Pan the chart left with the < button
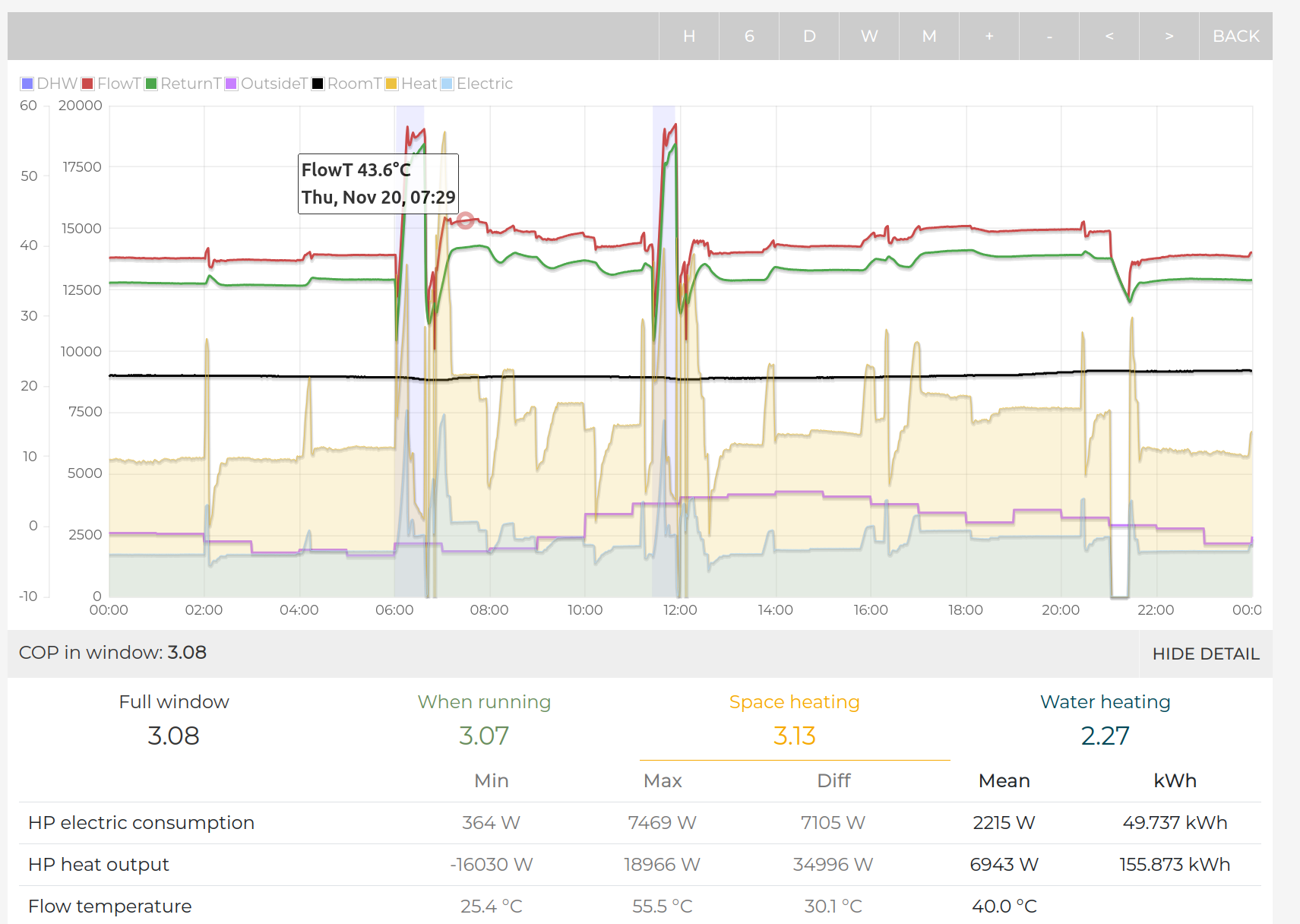Viewport: 1300px width, 924px height. point(1109,36)
